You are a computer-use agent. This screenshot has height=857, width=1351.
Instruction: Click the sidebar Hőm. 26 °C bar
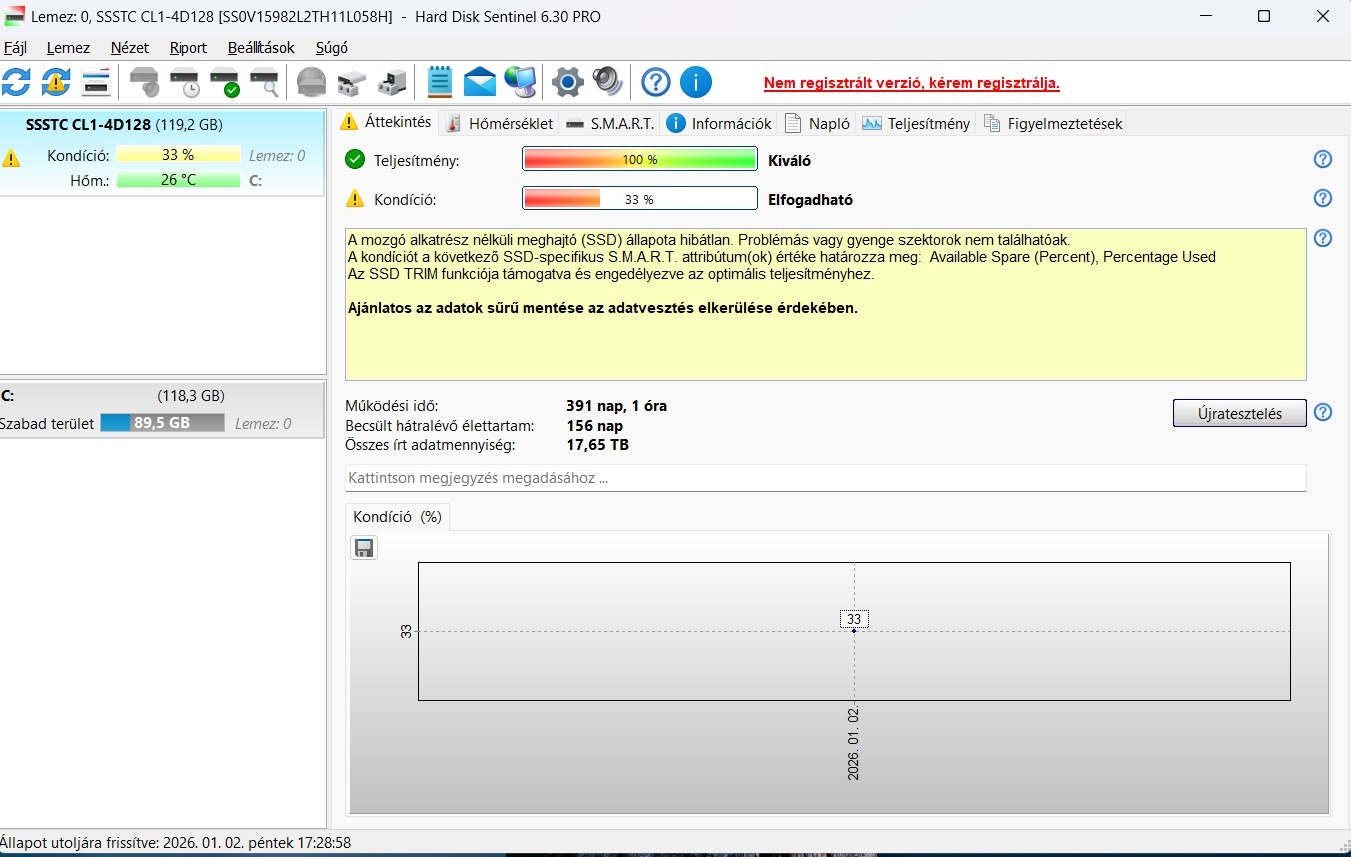click(x=178, y=180)
